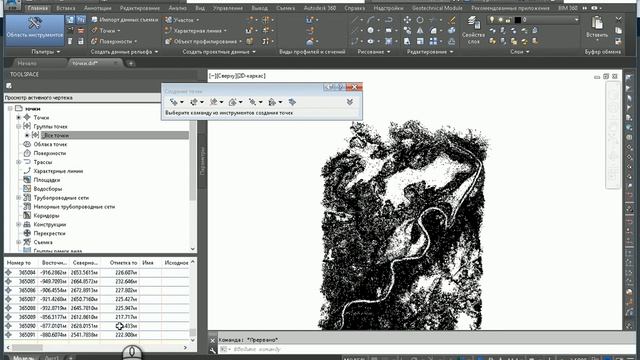Open the Объект профилирования ribbon dropdown

click(x=203, y=41)
